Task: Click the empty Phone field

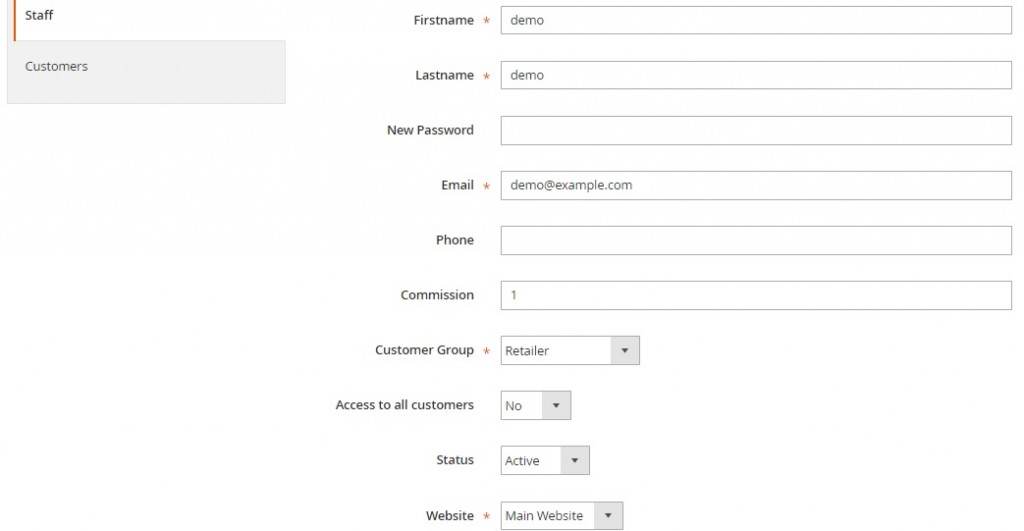Action: (756, 240)
